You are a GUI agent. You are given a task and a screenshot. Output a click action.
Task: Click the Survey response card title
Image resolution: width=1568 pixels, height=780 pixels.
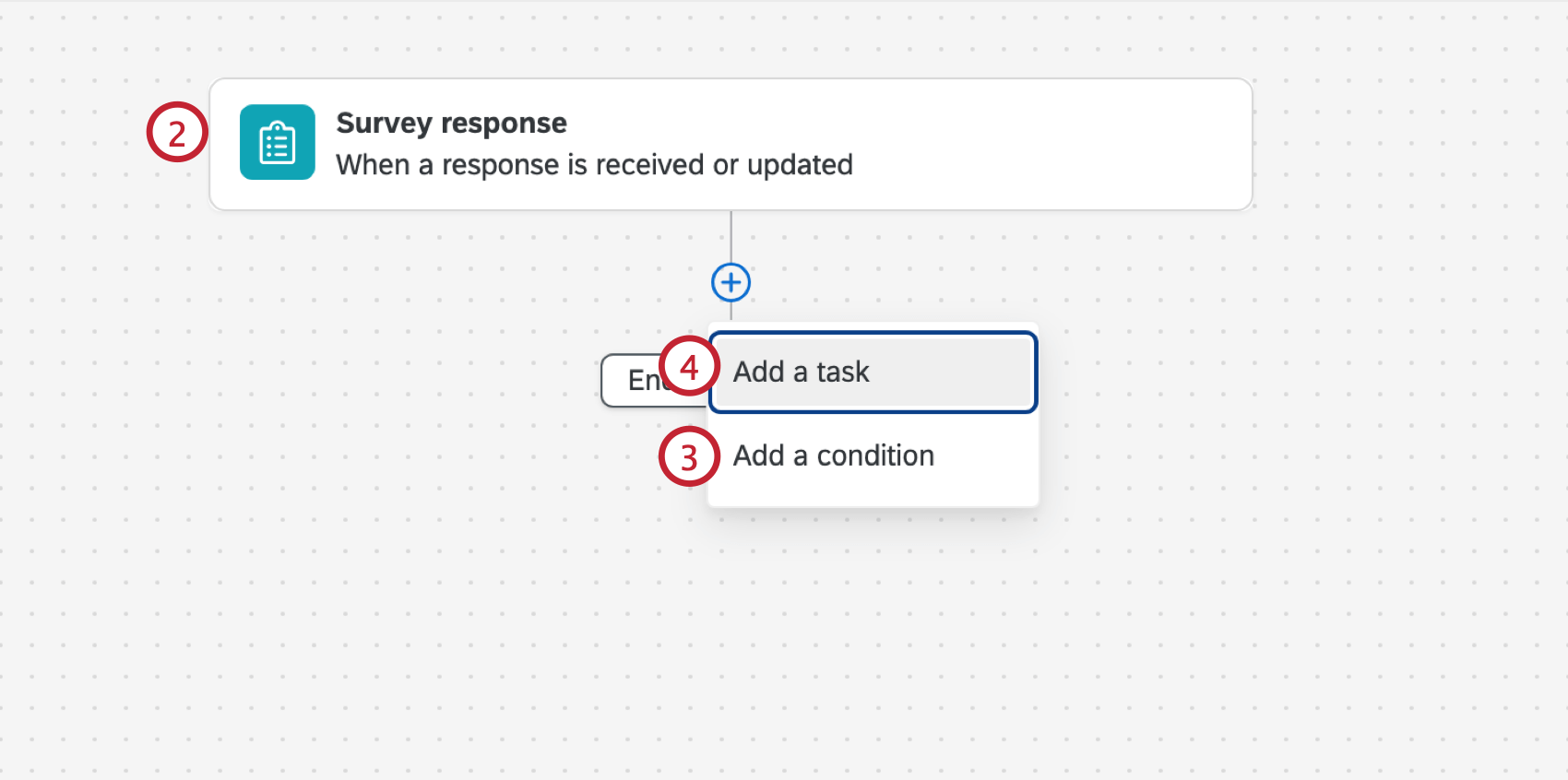[452, 123]
